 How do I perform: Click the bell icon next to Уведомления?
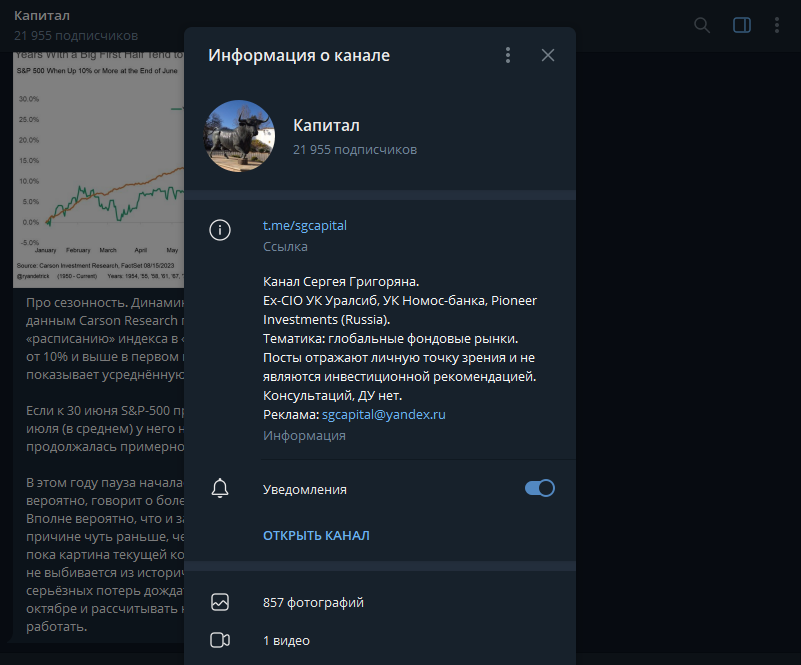pos(220,488)
